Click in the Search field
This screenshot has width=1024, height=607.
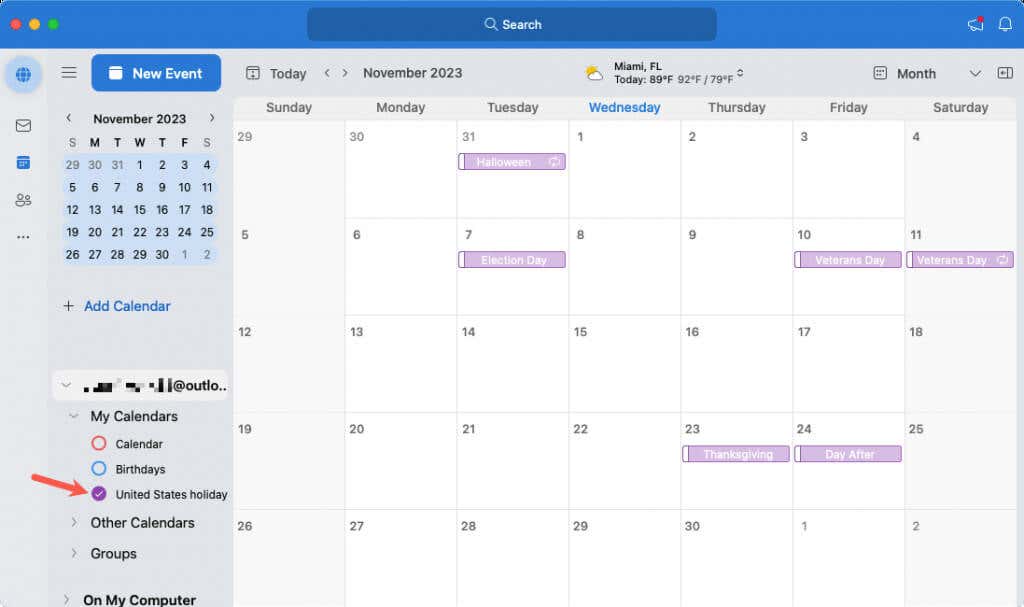click(x=512, y=24)
